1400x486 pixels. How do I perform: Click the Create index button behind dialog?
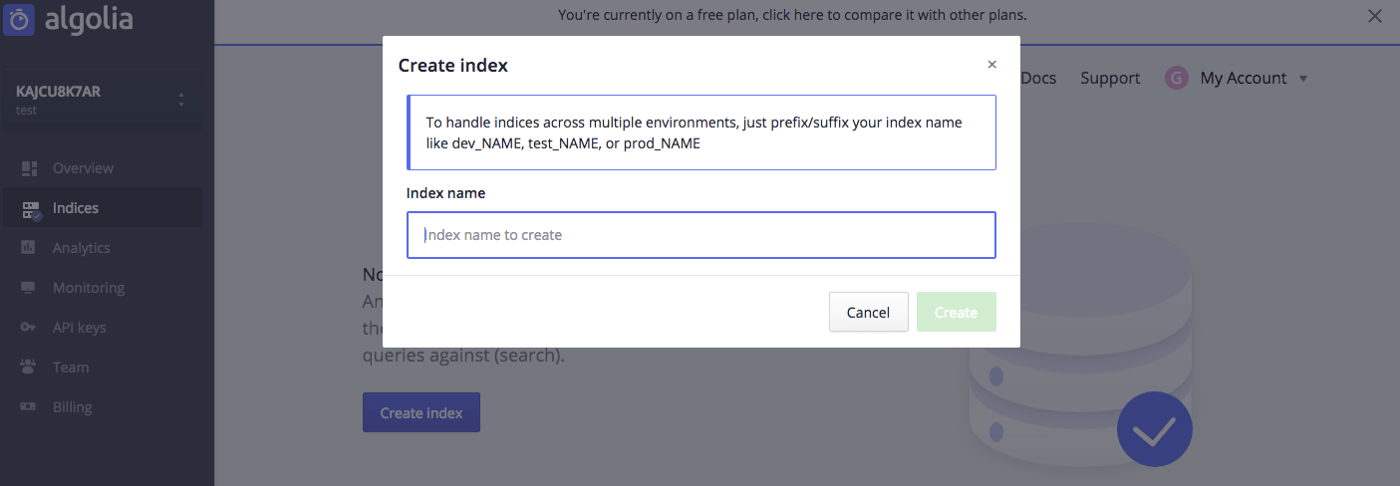click(421, 413)
